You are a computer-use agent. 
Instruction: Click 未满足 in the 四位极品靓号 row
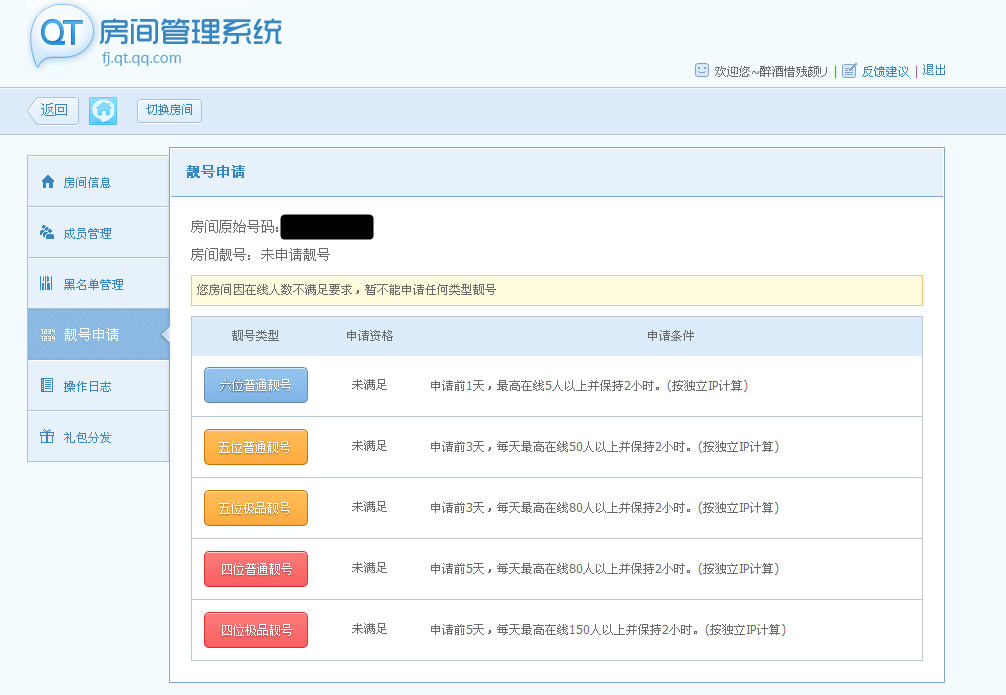[x=370, y=629]
